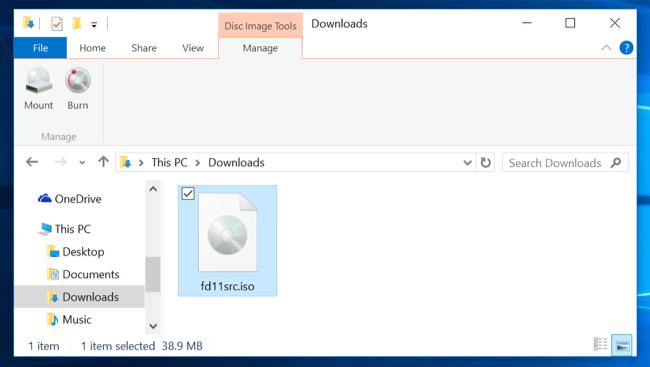Switch to large icons view layout

coord(622,345)
